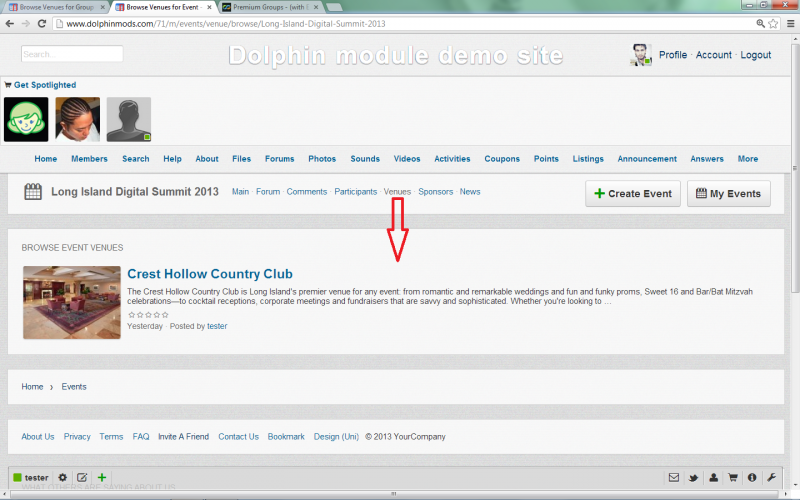
Task: Open poster tester profile link
Action: click(x=217, y=326)
